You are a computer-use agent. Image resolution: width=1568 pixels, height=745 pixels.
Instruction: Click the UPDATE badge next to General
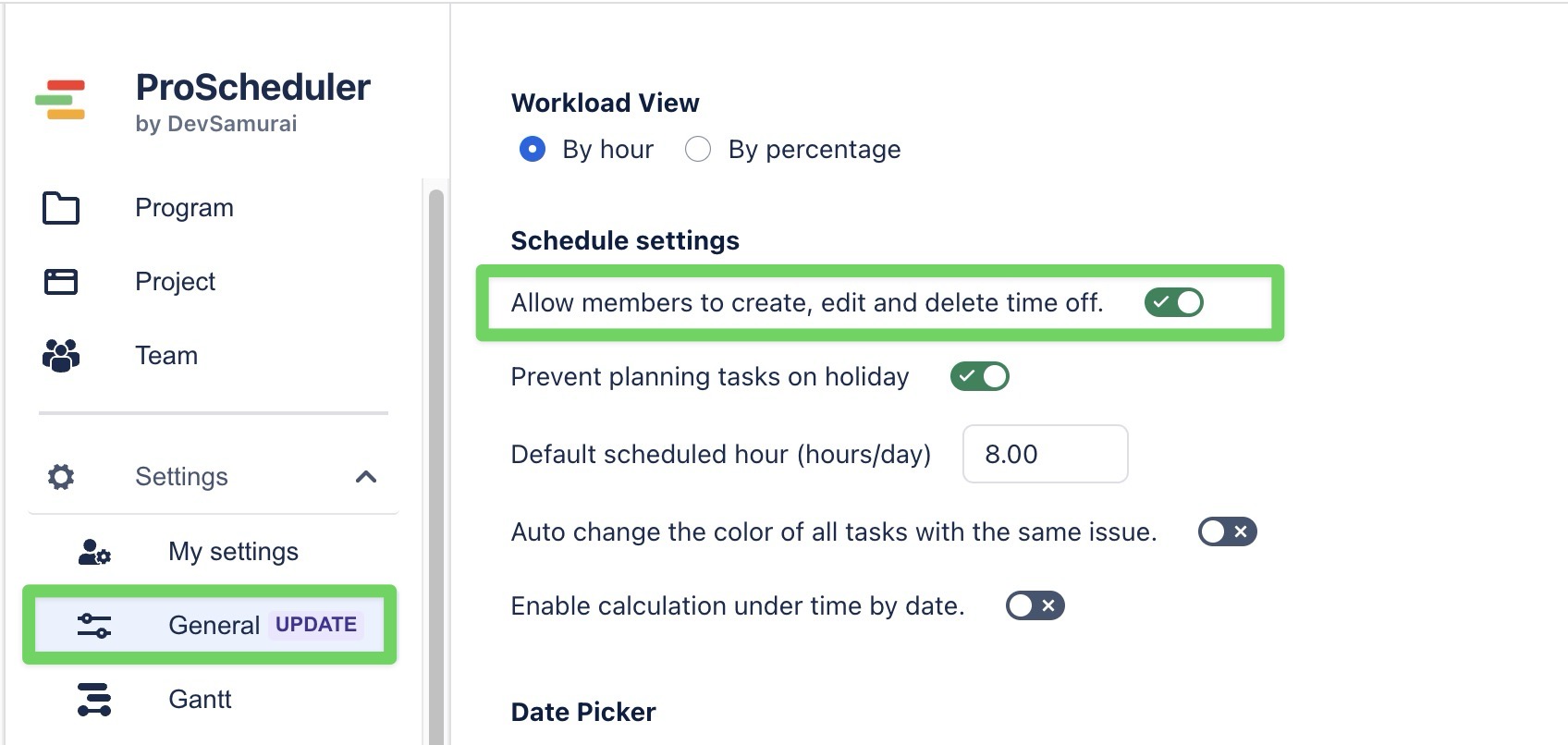click(x=315, y=625)
